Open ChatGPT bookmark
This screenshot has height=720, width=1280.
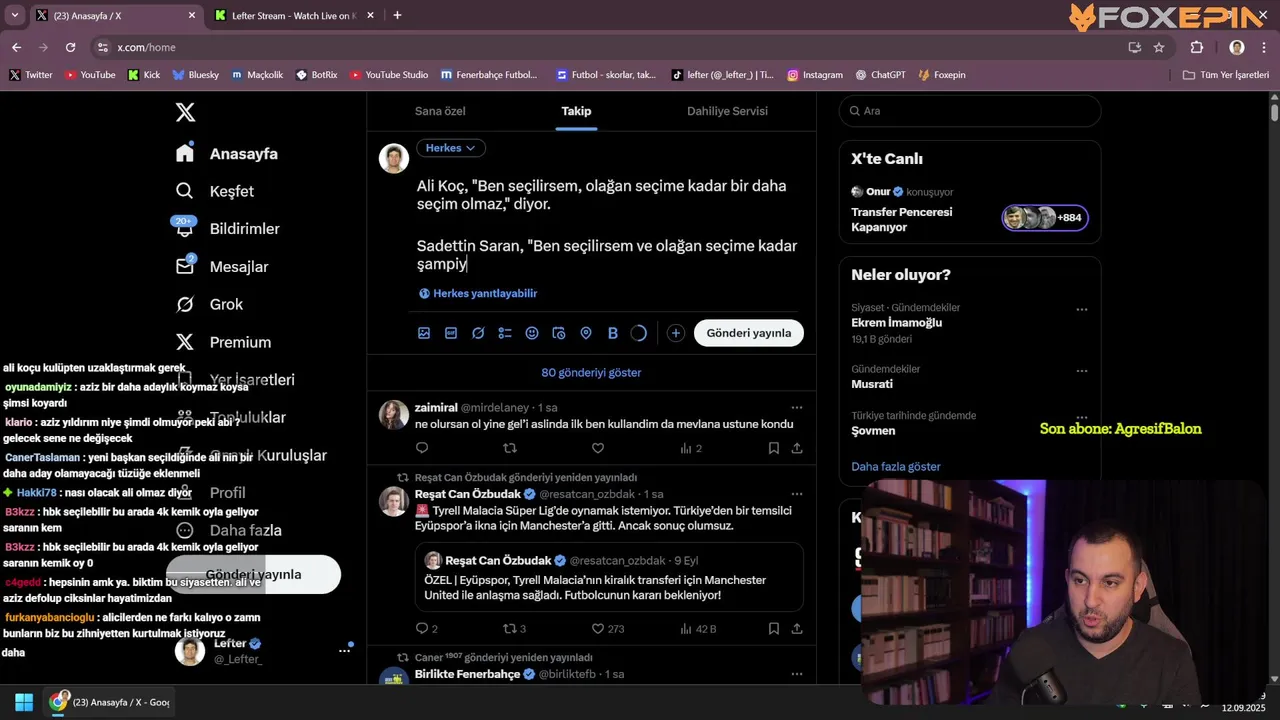tap(880, 75)
